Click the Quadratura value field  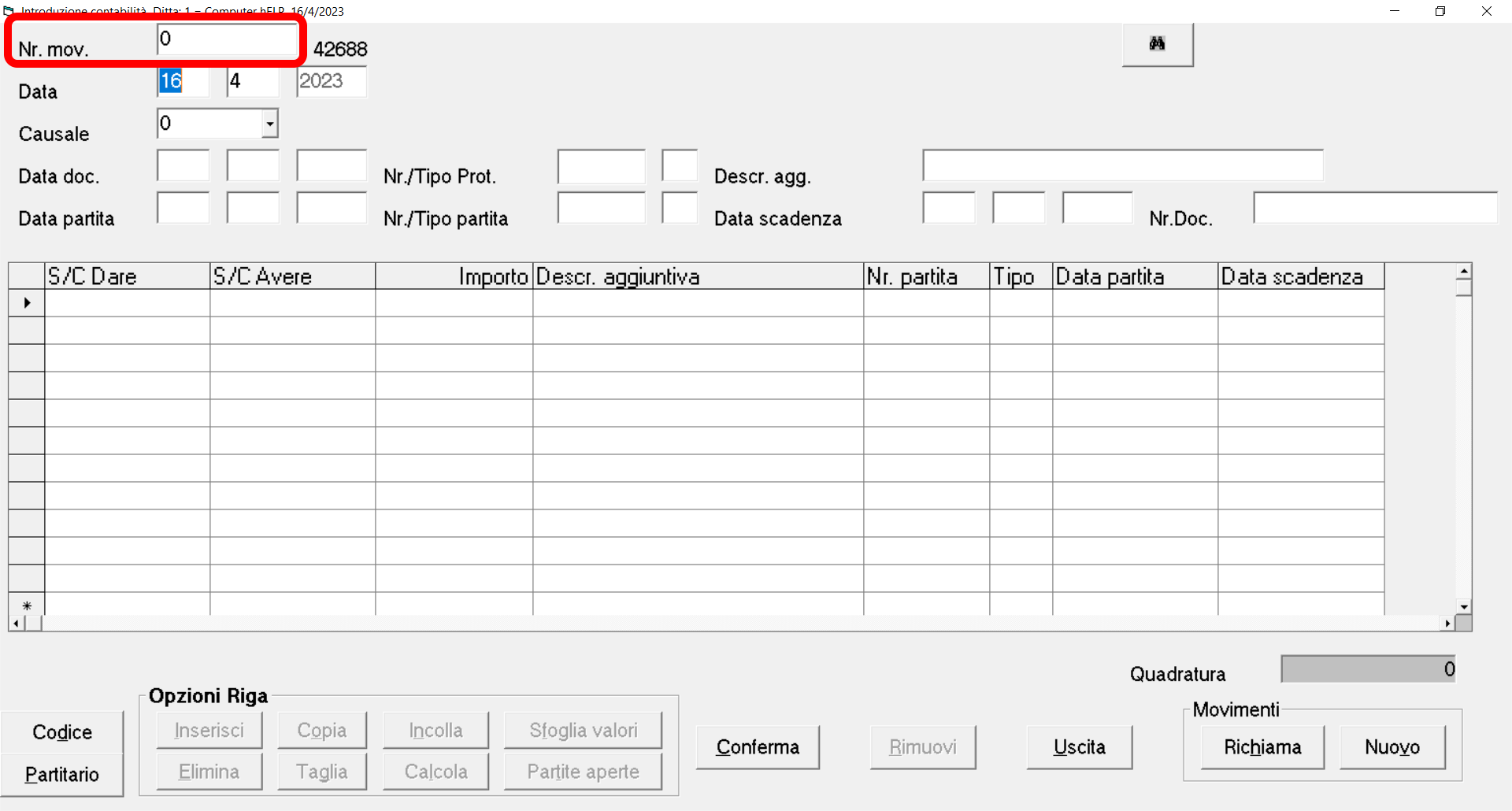coord(1369,669)
